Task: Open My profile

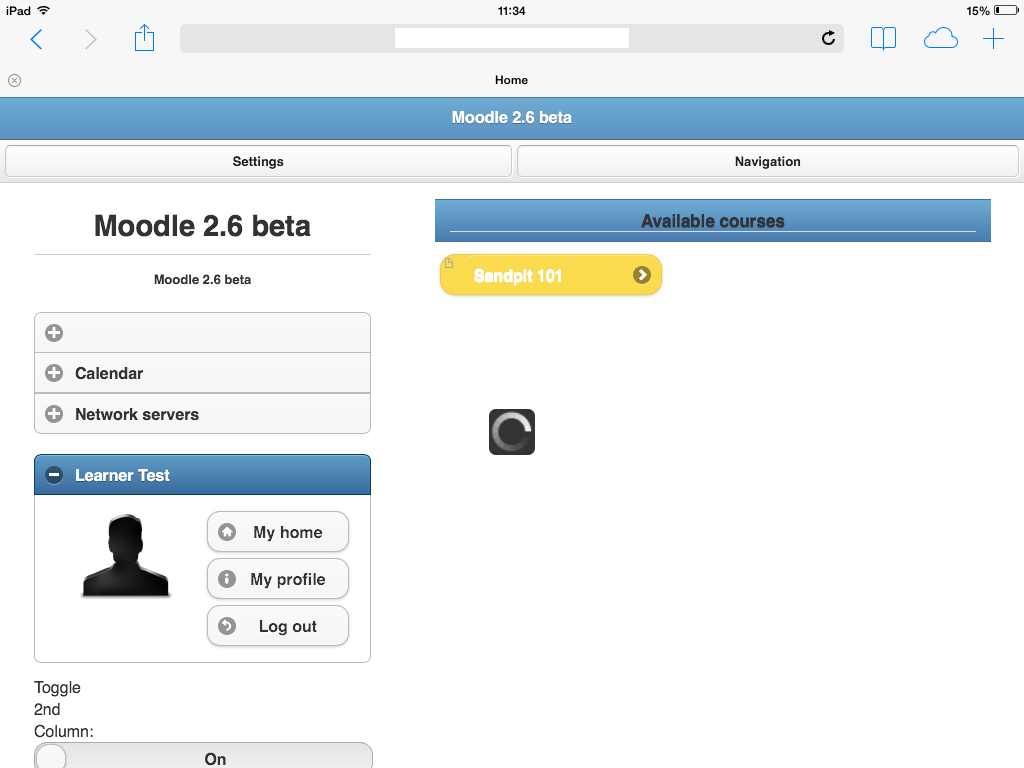Action: (x=278, y=579)
